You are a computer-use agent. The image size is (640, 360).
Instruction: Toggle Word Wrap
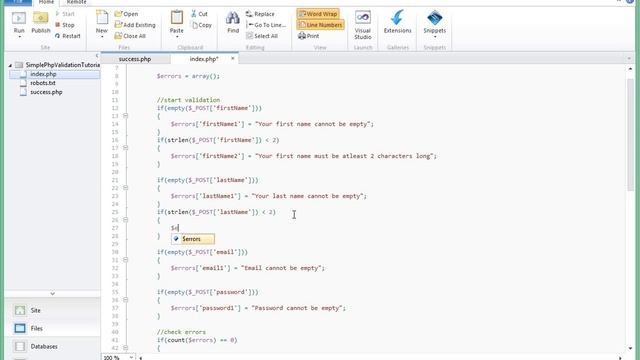coord(318,14)
